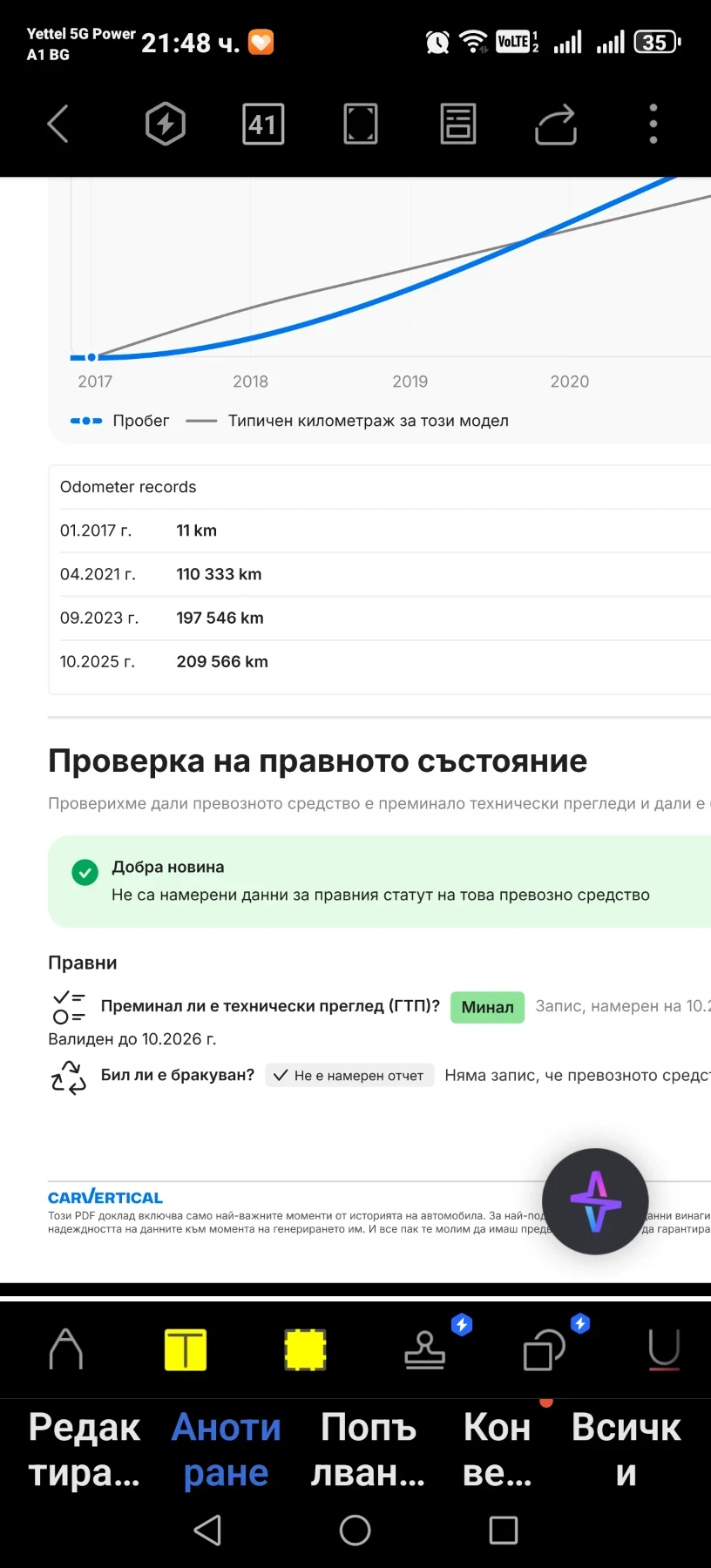Select the underline annotation tool

coord(664,1349)
